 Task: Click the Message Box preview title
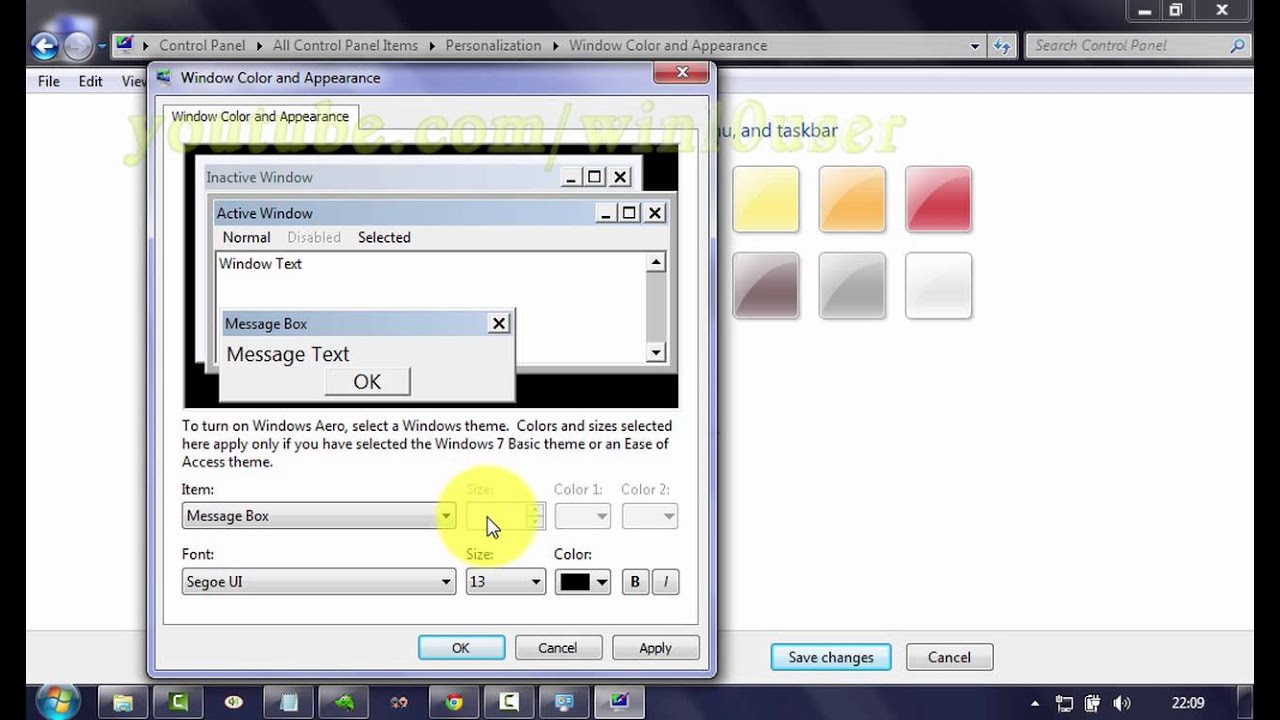[x=266, y=323]
